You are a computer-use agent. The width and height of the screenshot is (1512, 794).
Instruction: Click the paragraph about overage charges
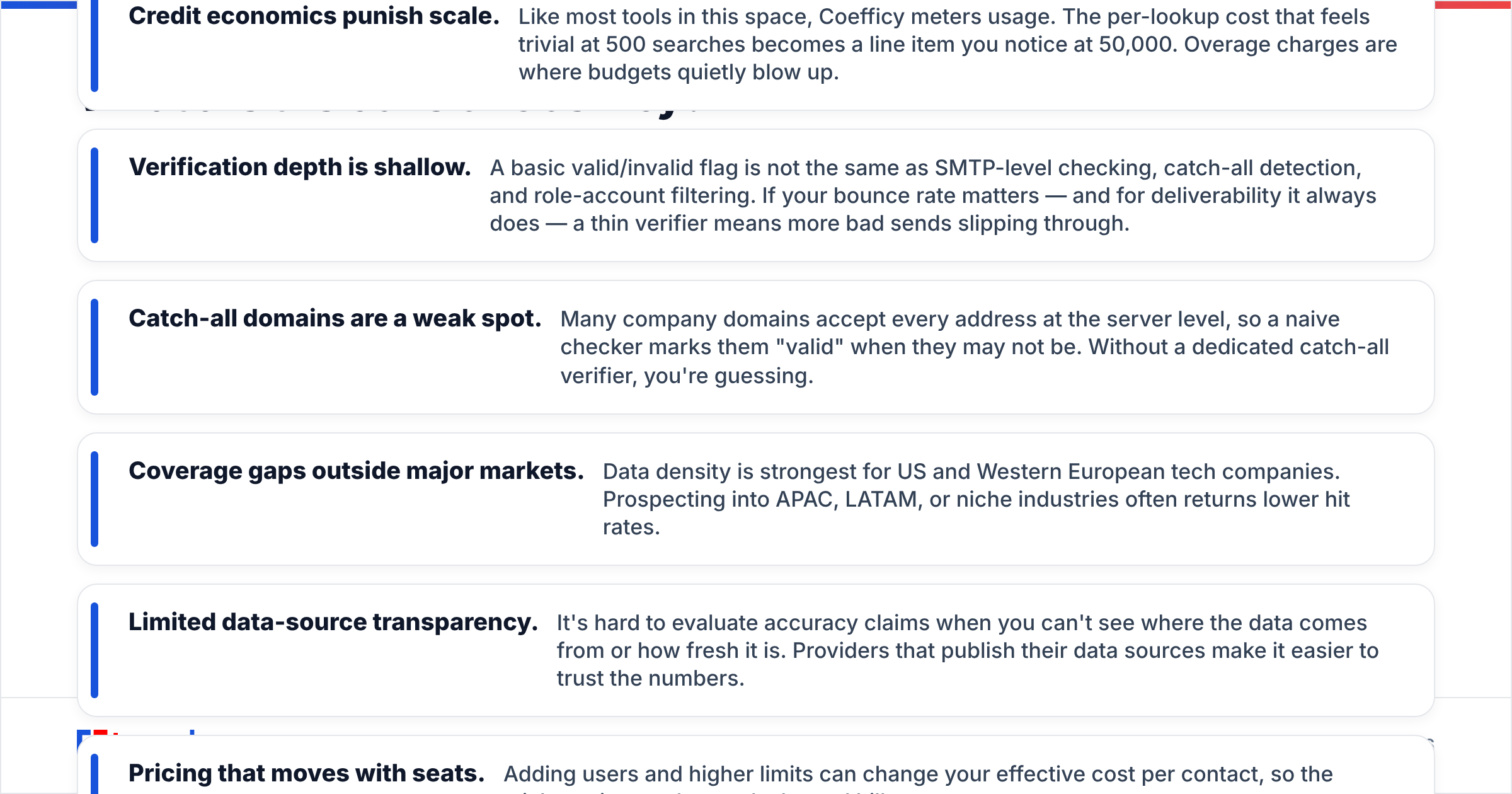point(958,44)
